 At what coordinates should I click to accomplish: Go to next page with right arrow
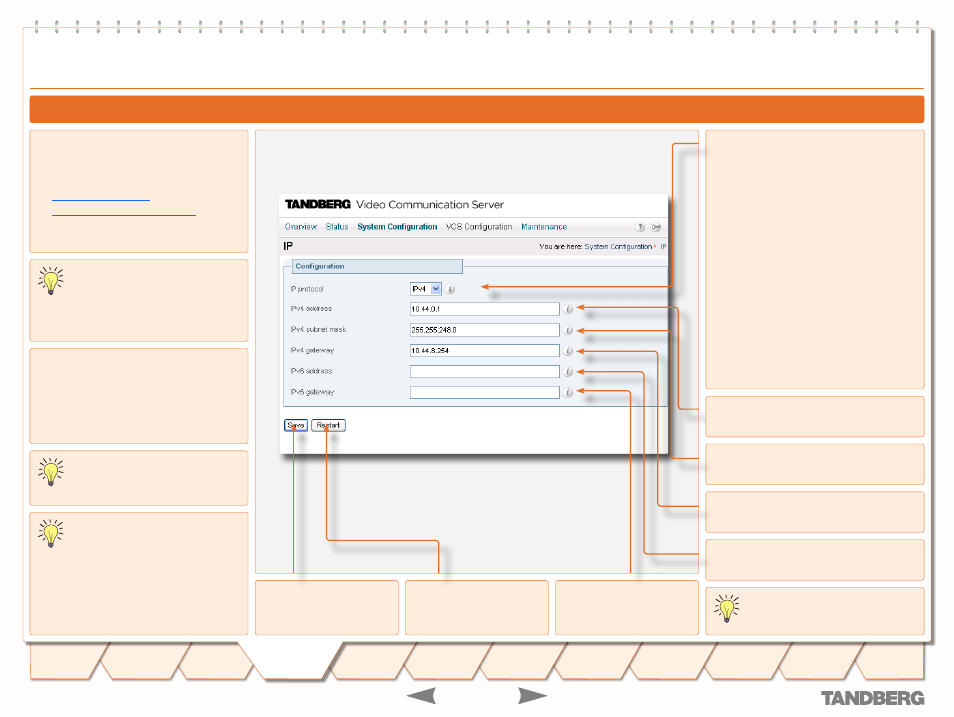(532, 696)
